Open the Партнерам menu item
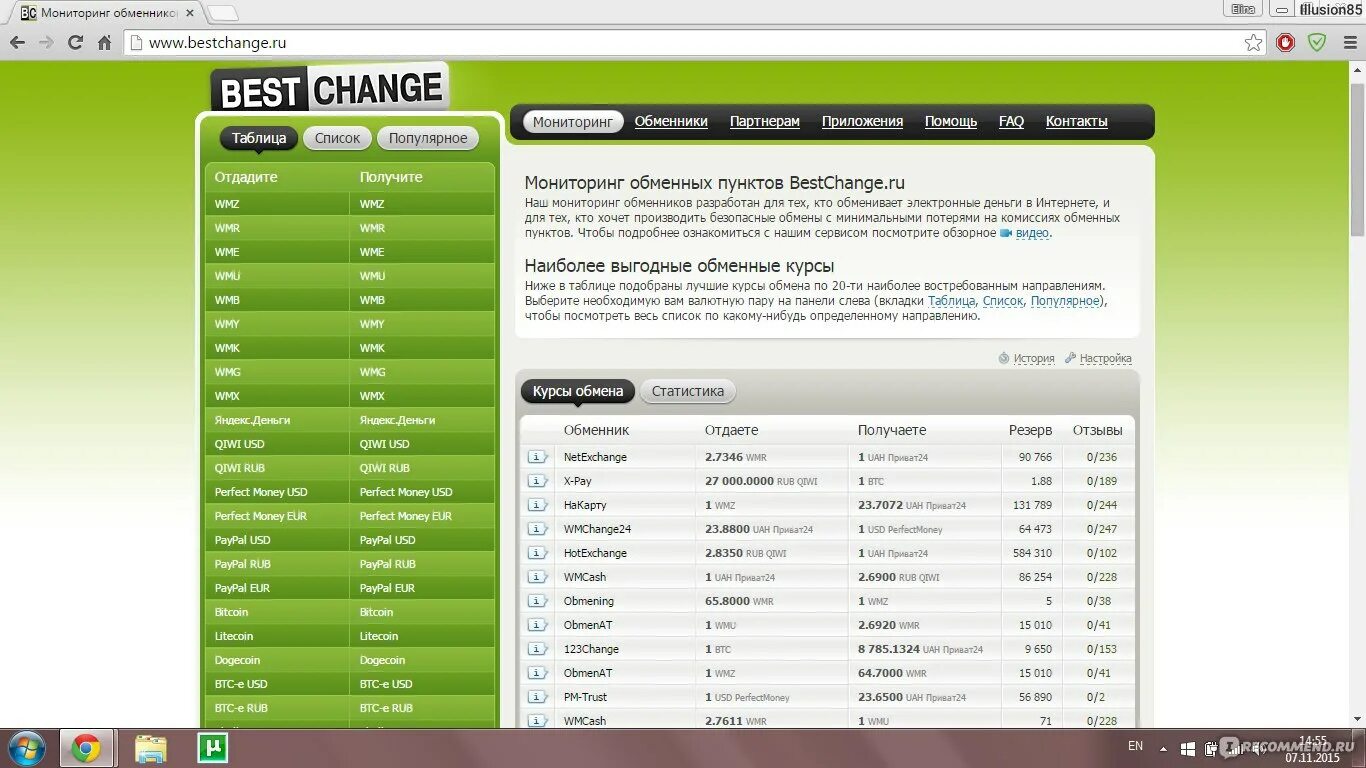The width and height of the screenshot is (1366, 768). pyautogui.click(x=765, y=122)
